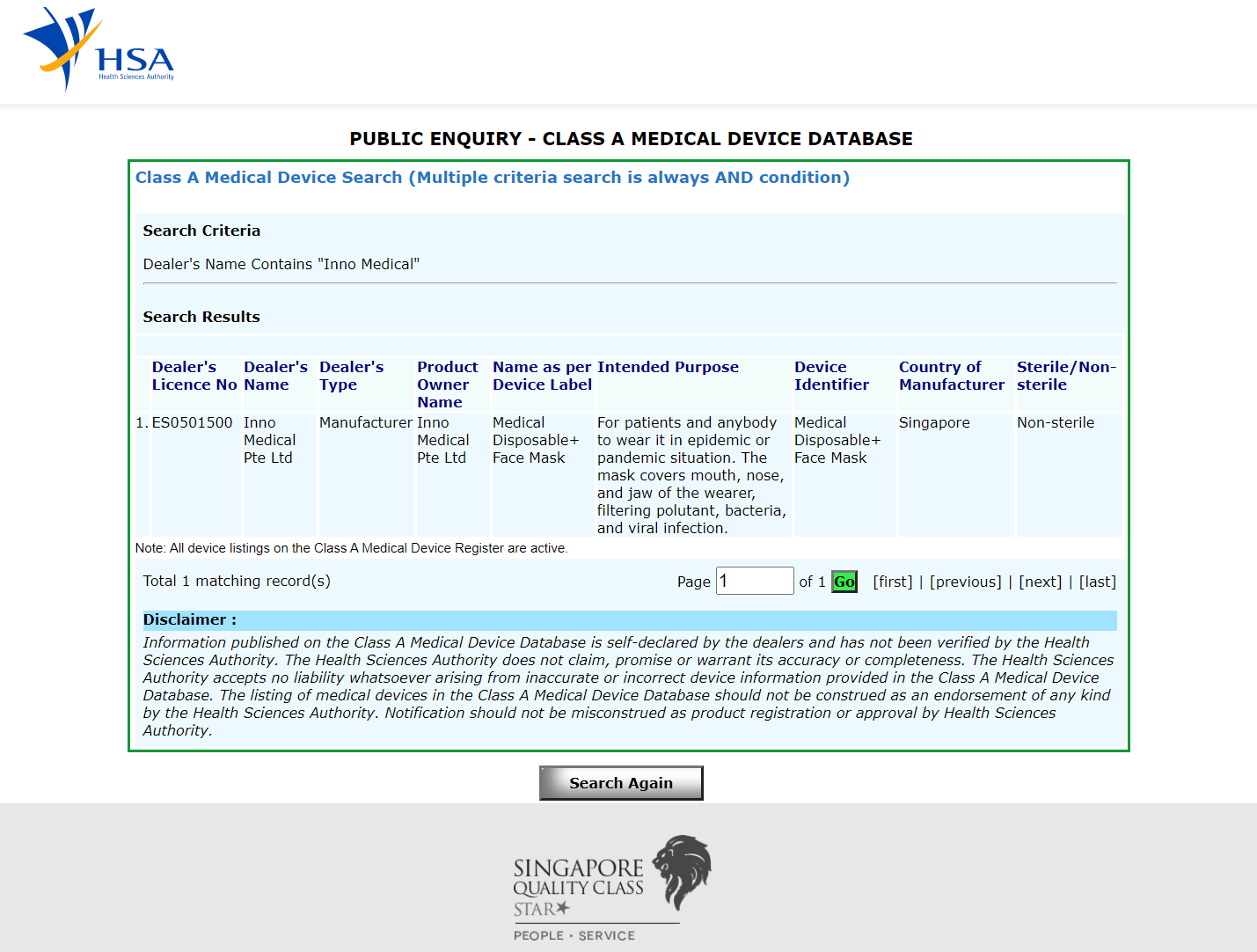This screenshot has width=1257, height=952.
Task: Select the Intended Purpose column header
Action: coord(668,367)
